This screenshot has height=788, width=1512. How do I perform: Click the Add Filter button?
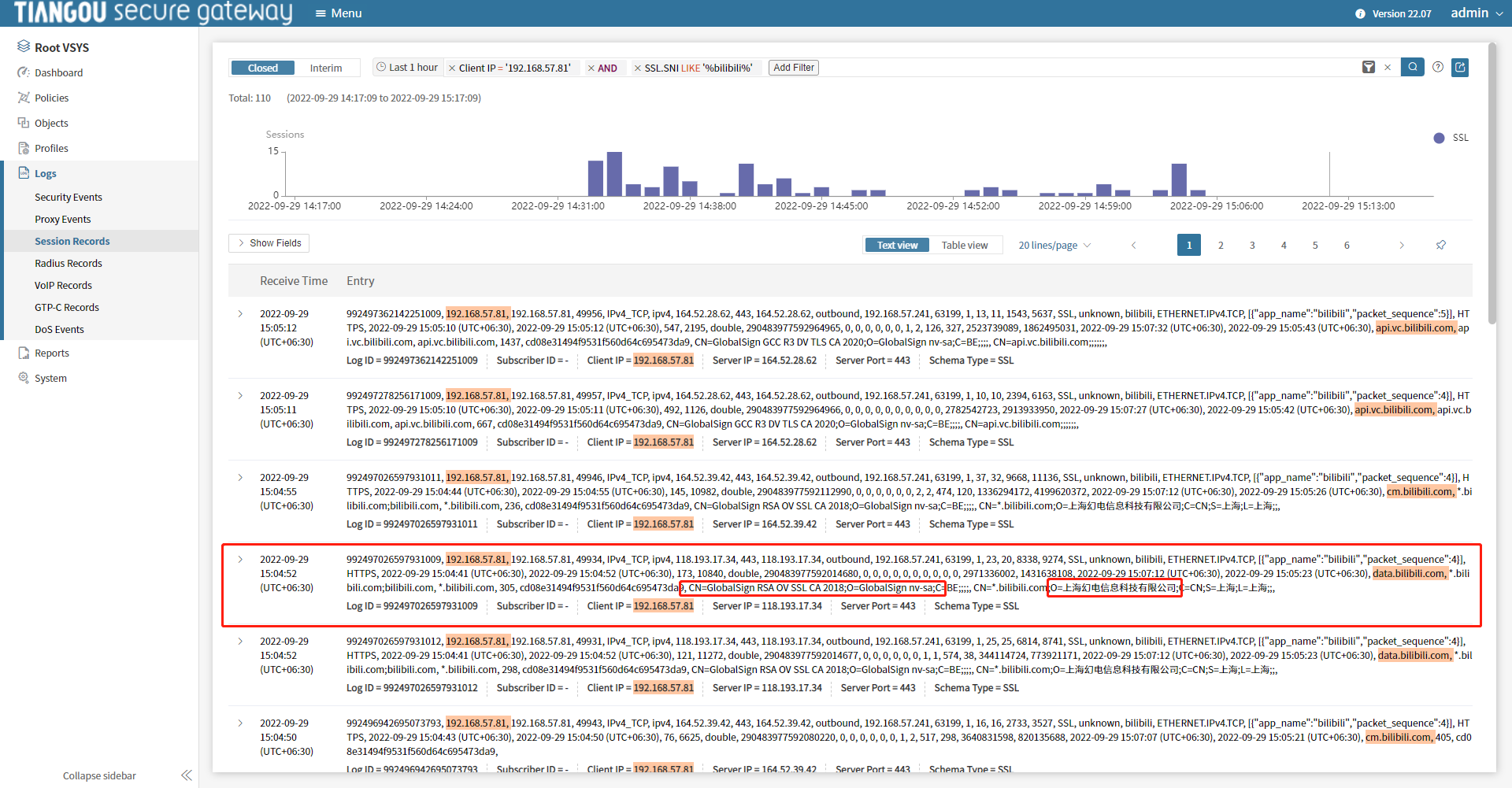pyautogui.click(x=794, y=68)
